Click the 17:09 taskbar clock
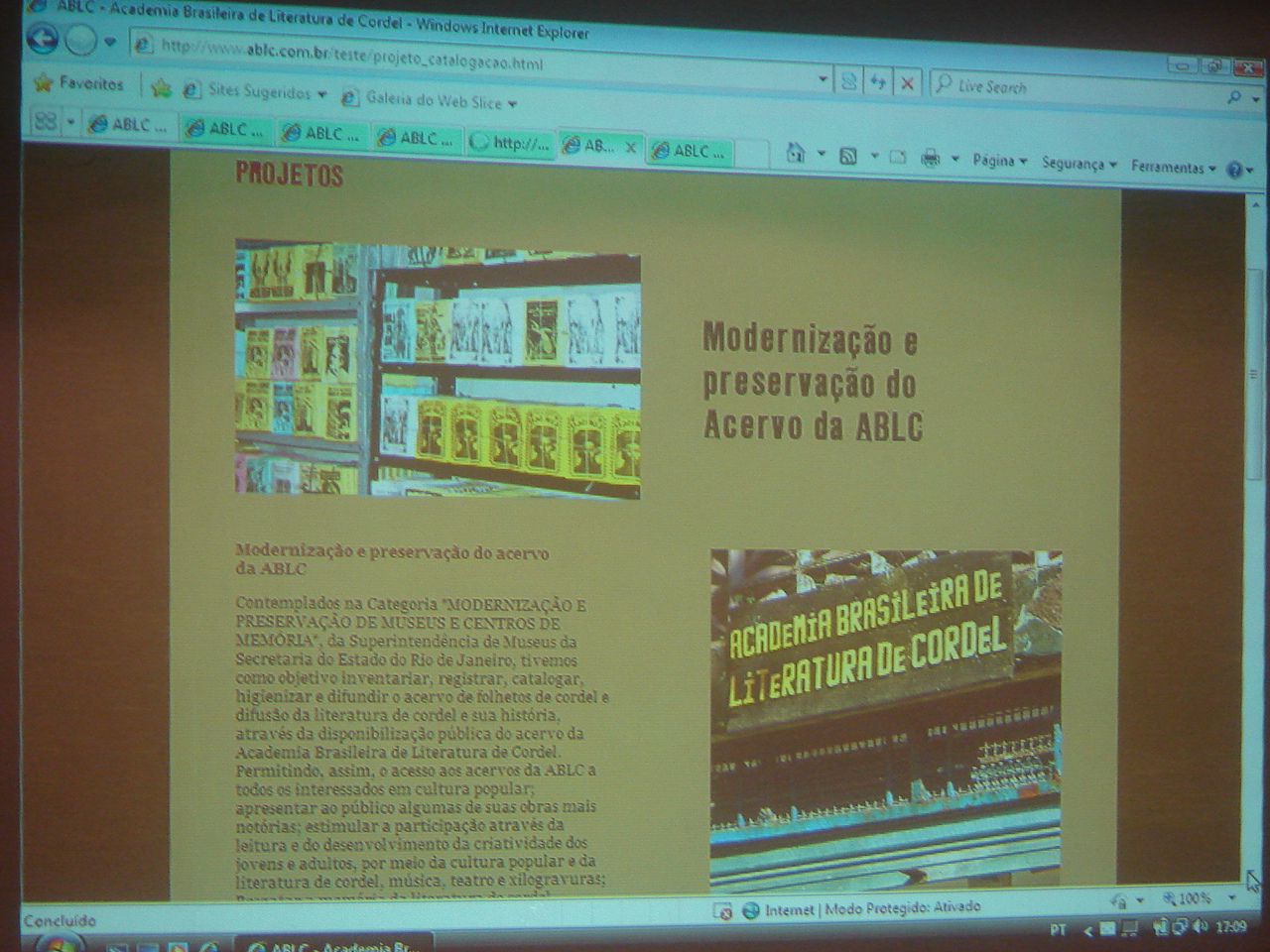This screenshot has height=952, width=1270. [x=1231, y=926]
